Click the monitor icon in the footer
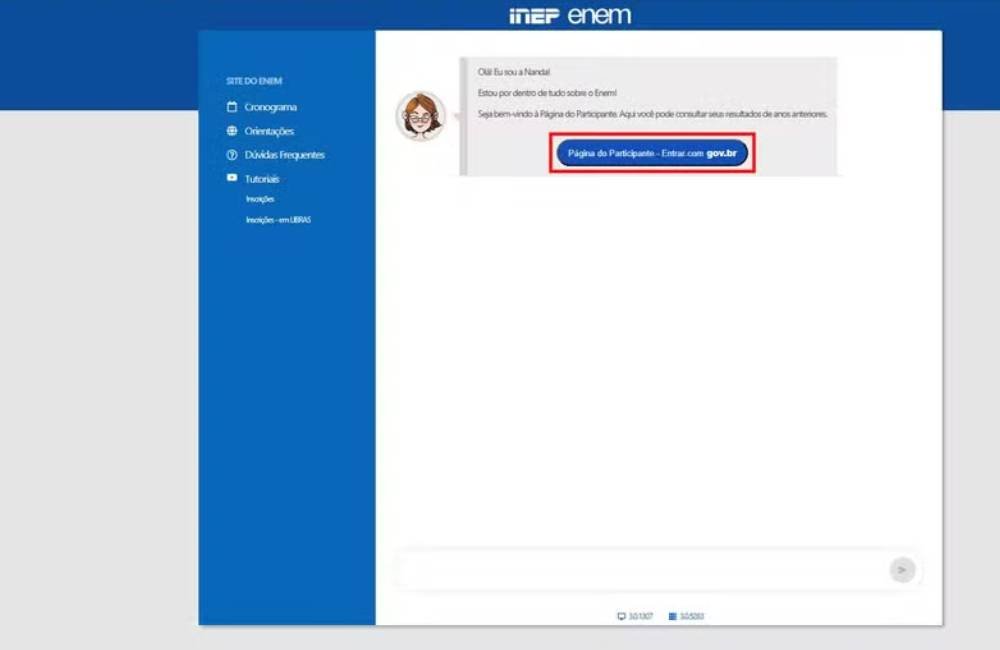This screenshot has height=650, width=1000. pyautogui.click(x=621, y=617)
